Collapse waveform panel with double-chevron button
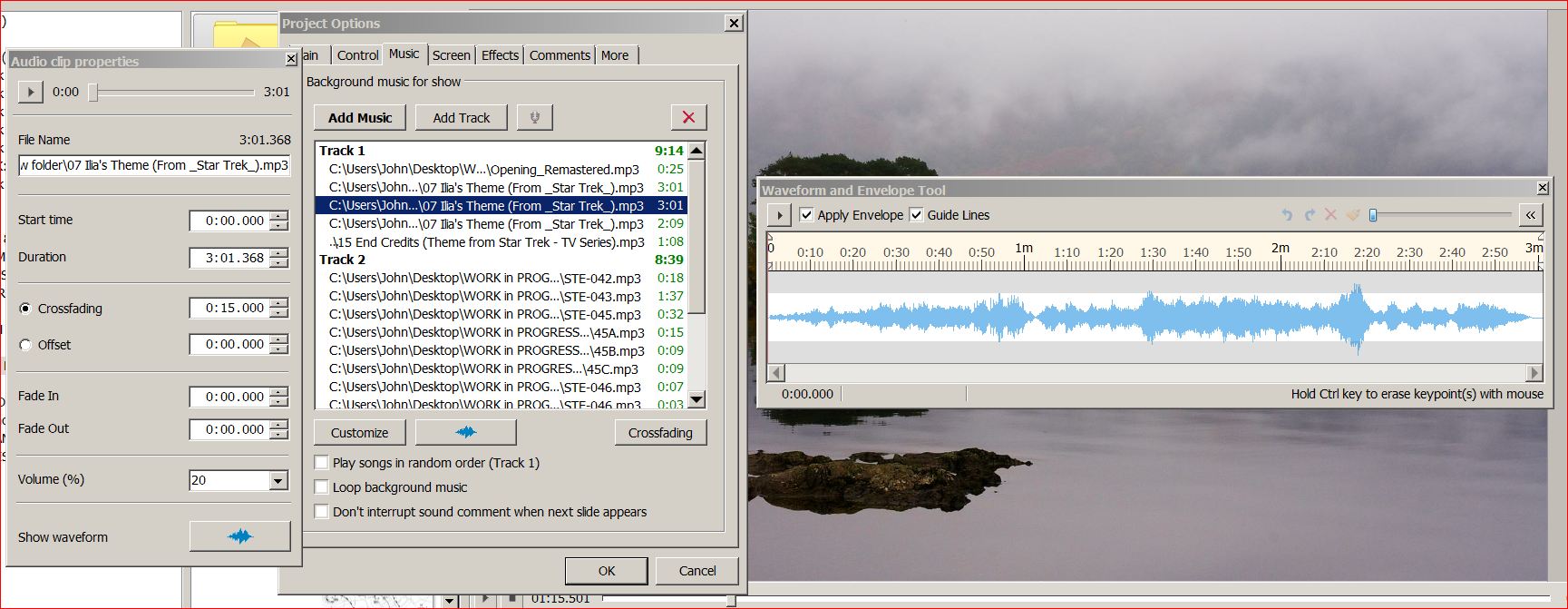Screen dimensions: 1568x609 tap(1530, 215)
